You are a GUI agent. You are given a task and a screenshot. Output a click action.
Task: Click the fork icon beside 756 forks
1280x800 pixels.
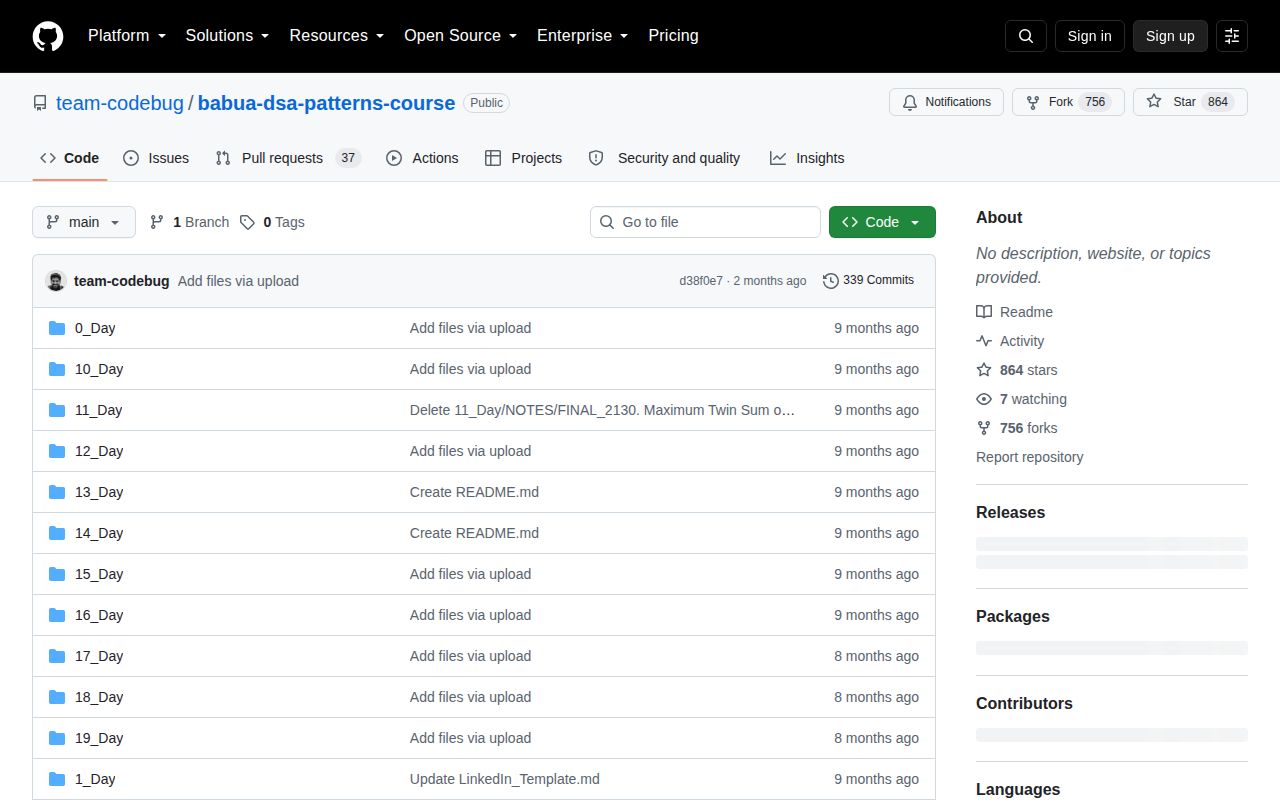[x=984, y=428]
